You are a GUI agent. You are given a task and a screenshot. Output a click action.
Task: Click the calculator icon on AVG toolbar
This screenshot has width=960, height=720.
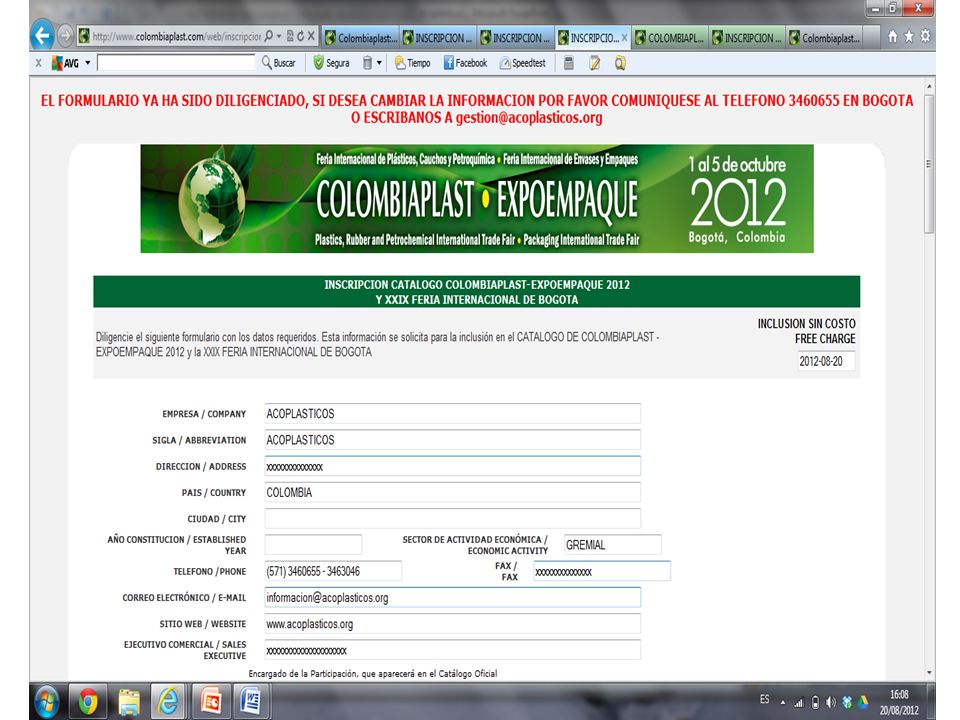pyautogui.click(x=569, y=62)
